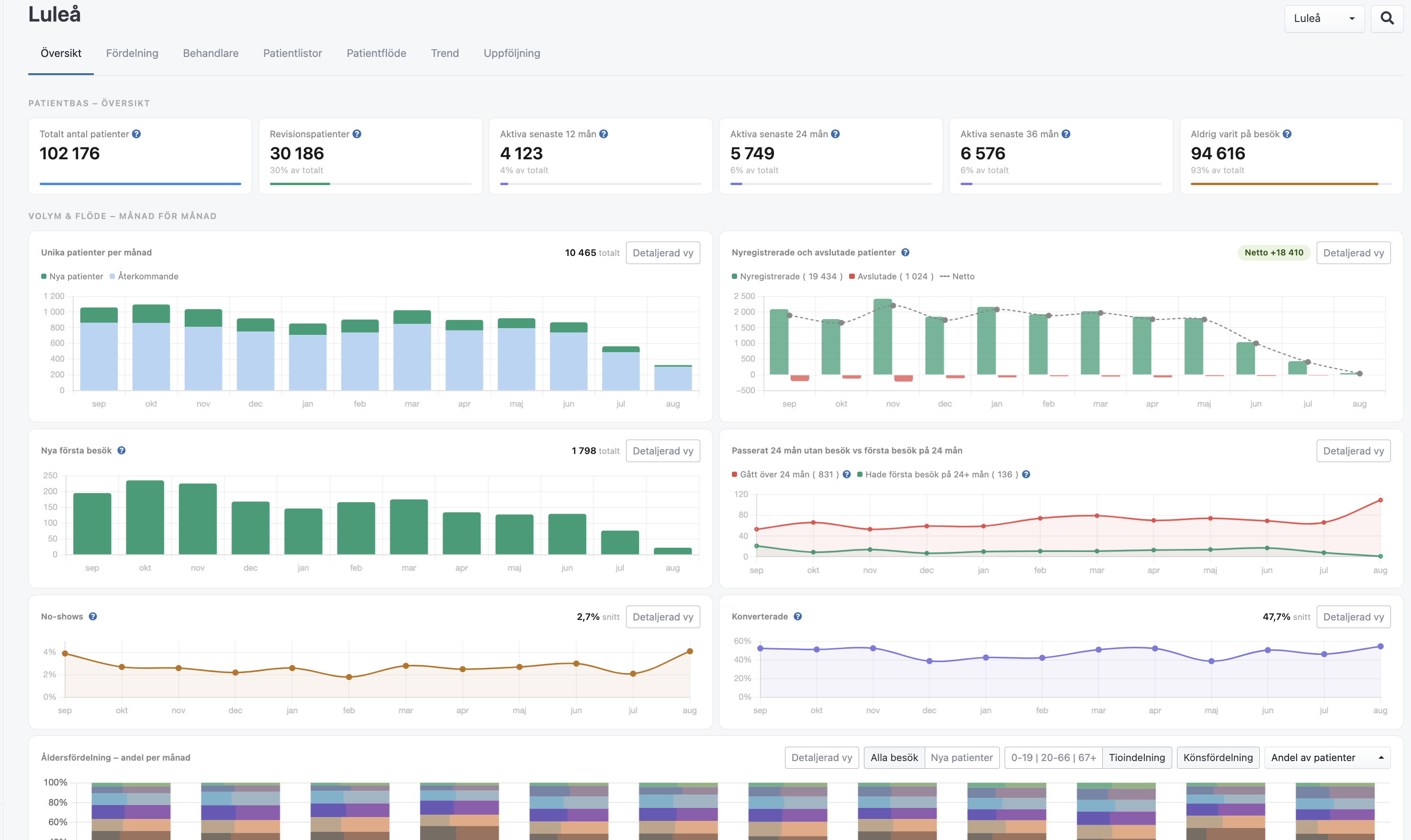Click the mar bar in Unika patienter chart

(x=412, y=350)
